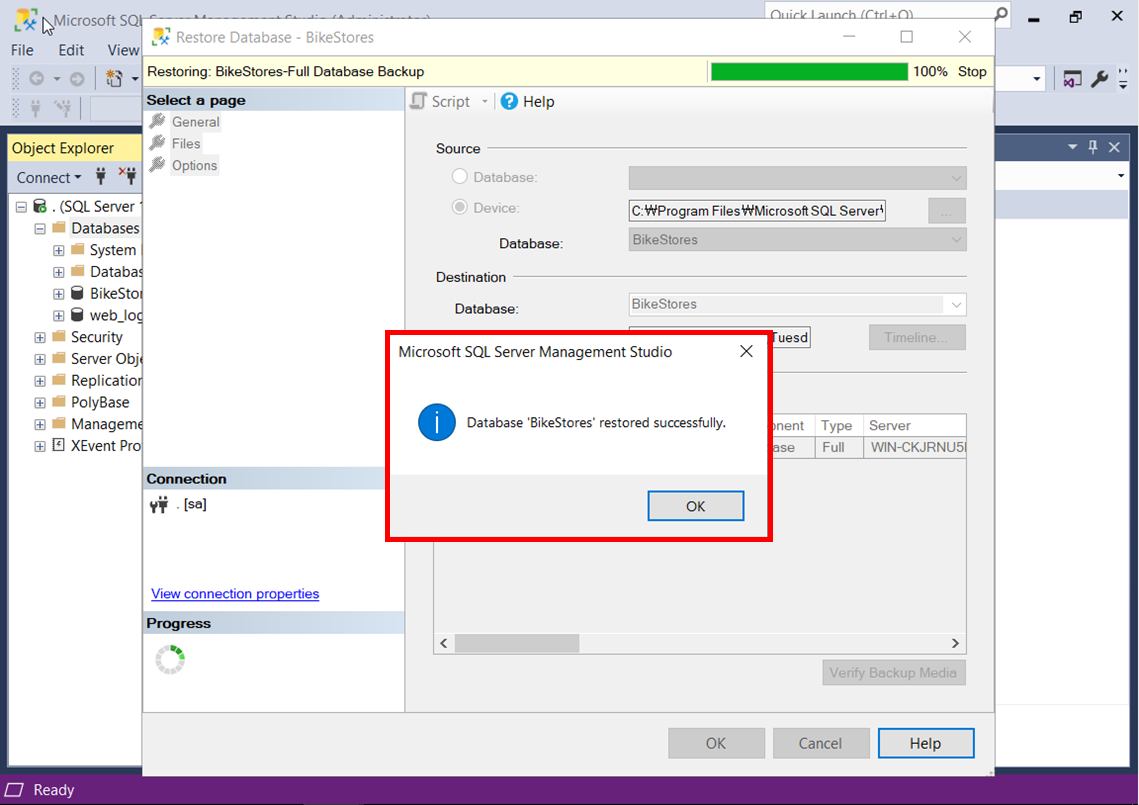The height and width of the screenshot is (805, 1139).
Task: Expand the System Databases folder
Action: pyautogui.click(x=59, y=251)
